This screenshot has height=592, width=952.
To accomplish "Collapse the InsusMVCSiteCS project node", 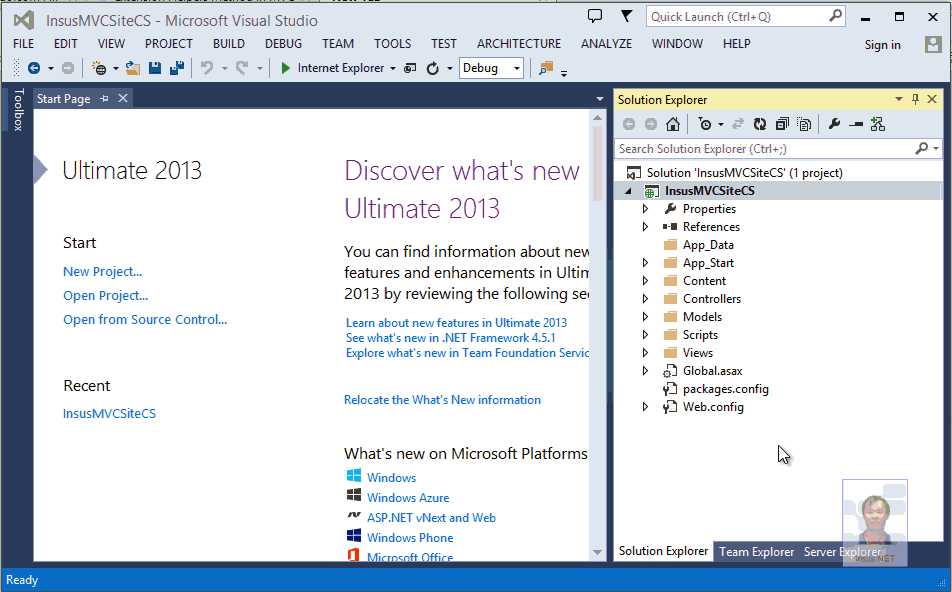I will pyautogui.click(x=628, y=191).
